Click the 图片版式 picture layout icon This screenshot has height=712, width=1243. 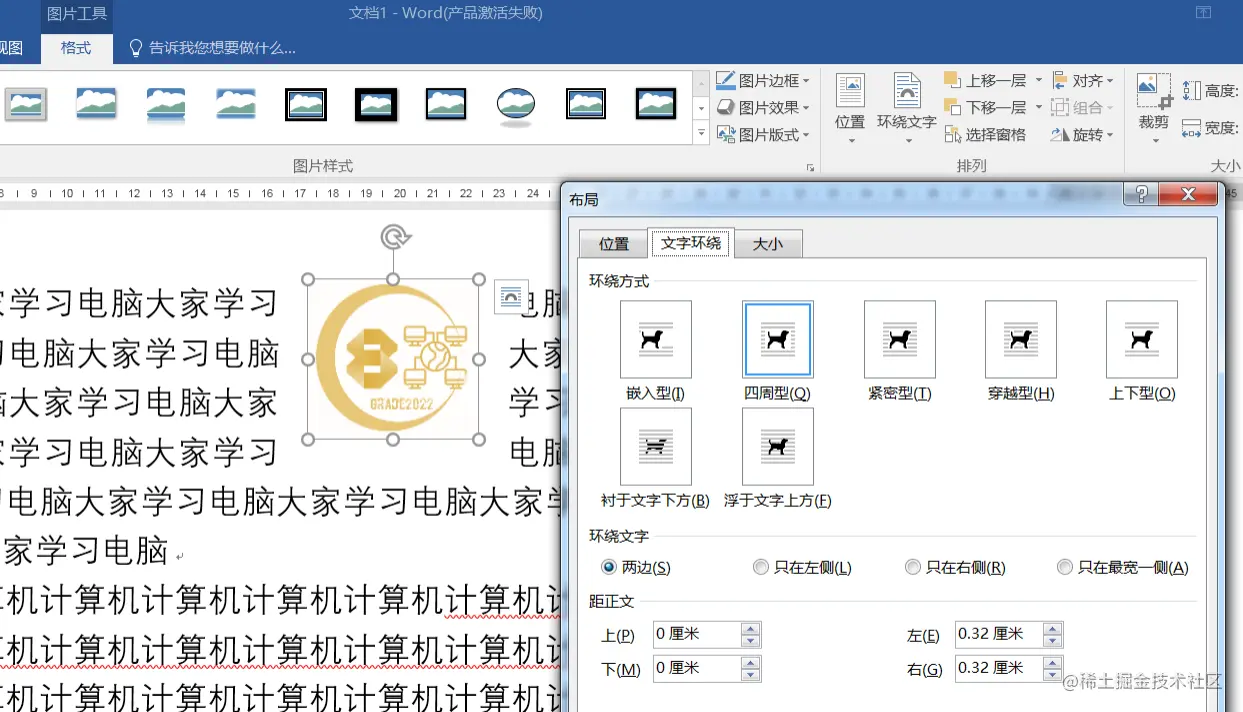pyautogui.click(x=727, y=134)
